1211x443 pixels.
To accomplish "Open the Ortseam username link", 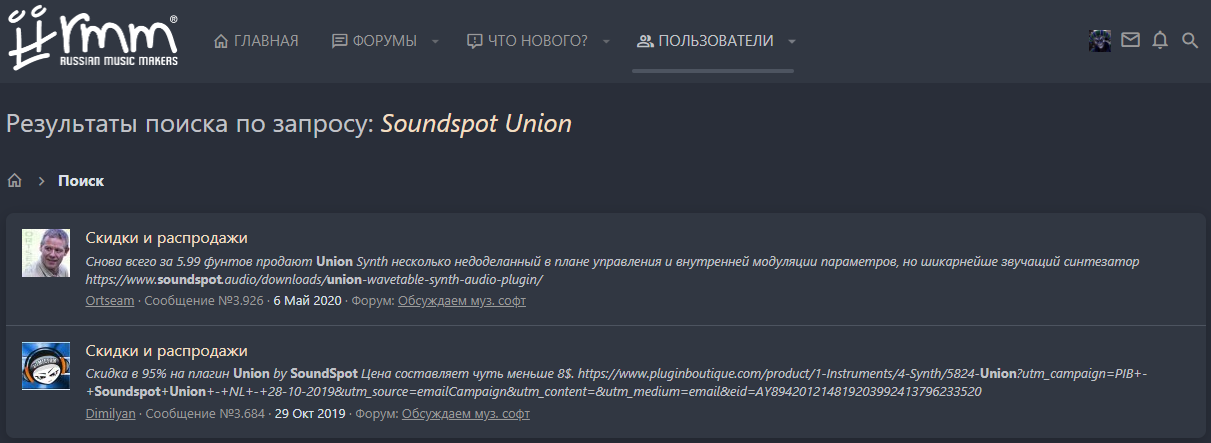I will point(110,300).
